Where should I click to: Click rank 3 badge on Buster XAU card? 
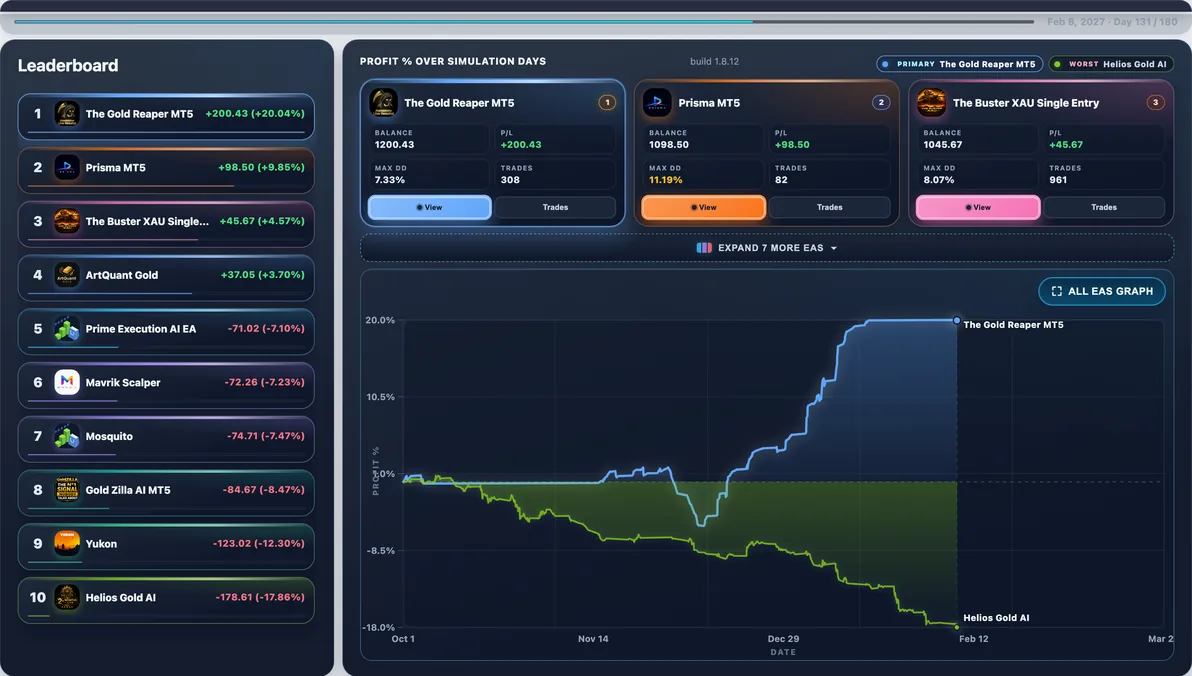(1156, 102)
